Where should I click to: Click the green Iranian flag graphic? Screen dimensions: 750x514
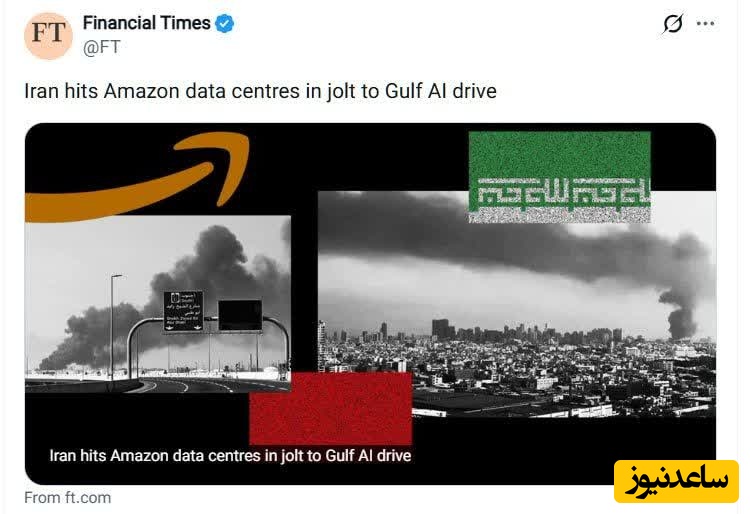pyautogui.click(x=560, y=176)
